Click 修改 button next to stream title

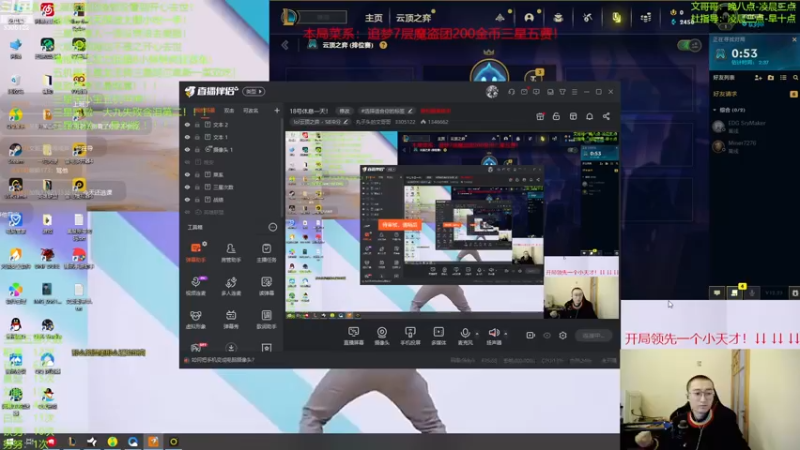coord(344,111)
